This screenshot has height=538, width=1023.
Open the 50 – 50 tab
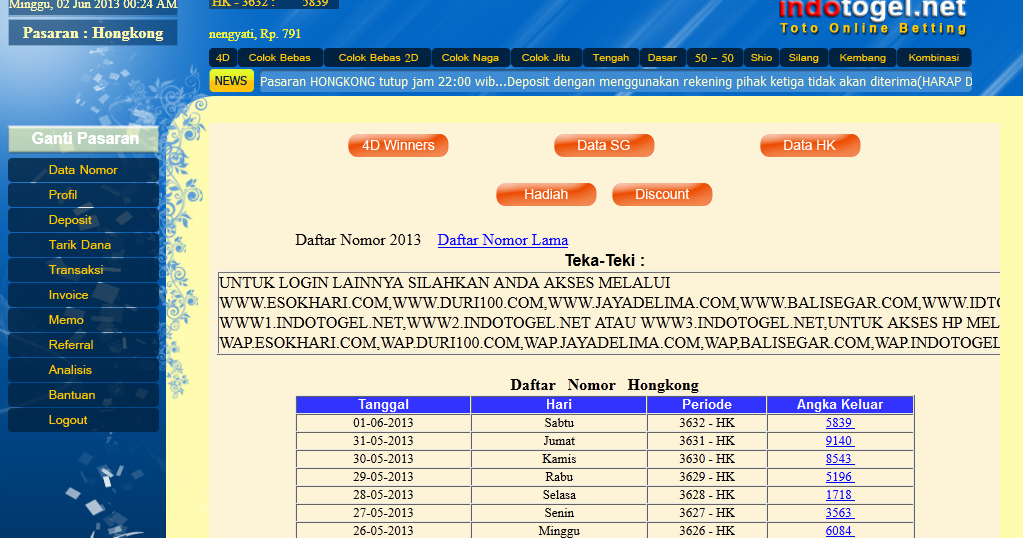(714, 58)
